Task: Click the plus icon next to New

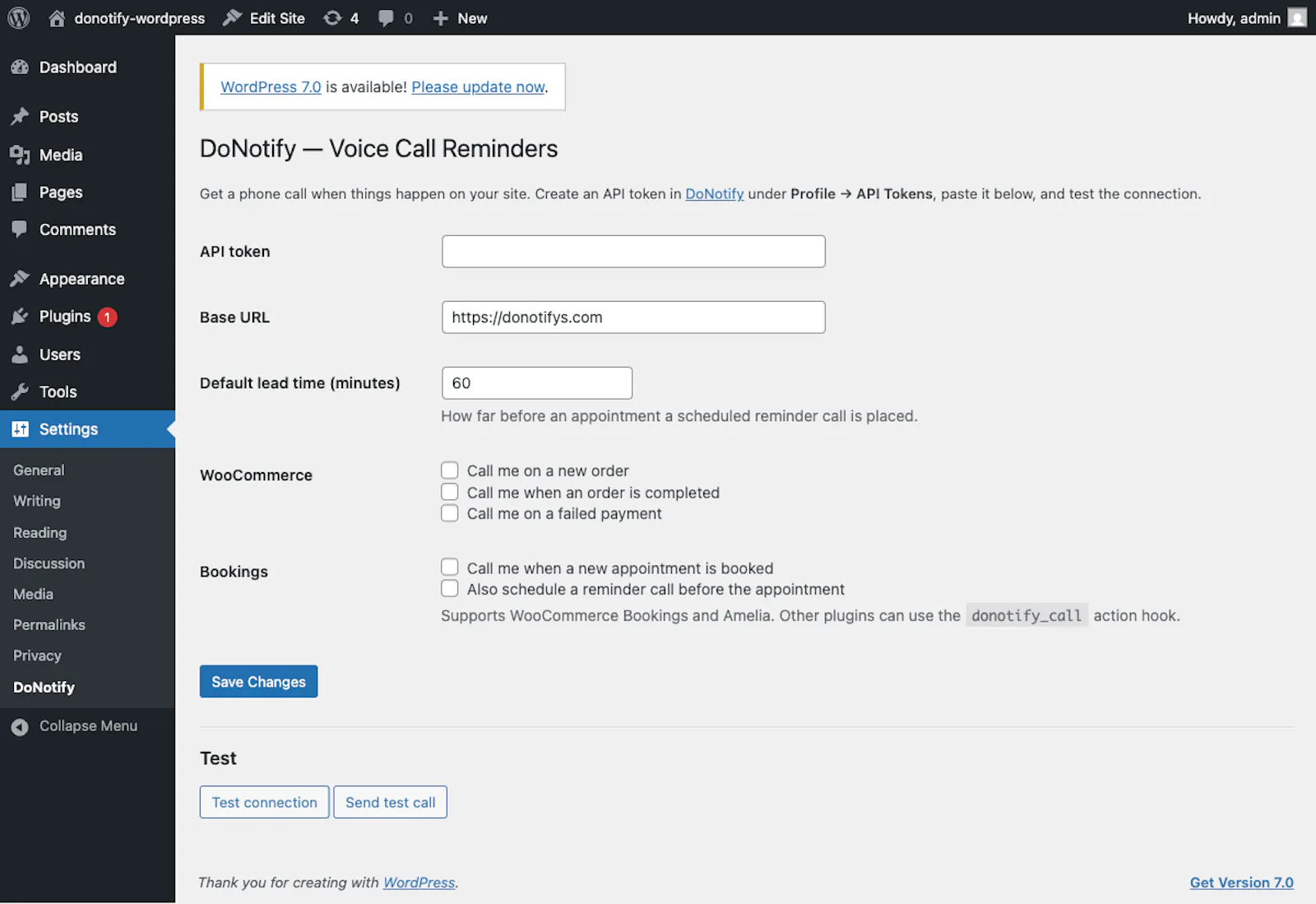Action: coord(441,18)
